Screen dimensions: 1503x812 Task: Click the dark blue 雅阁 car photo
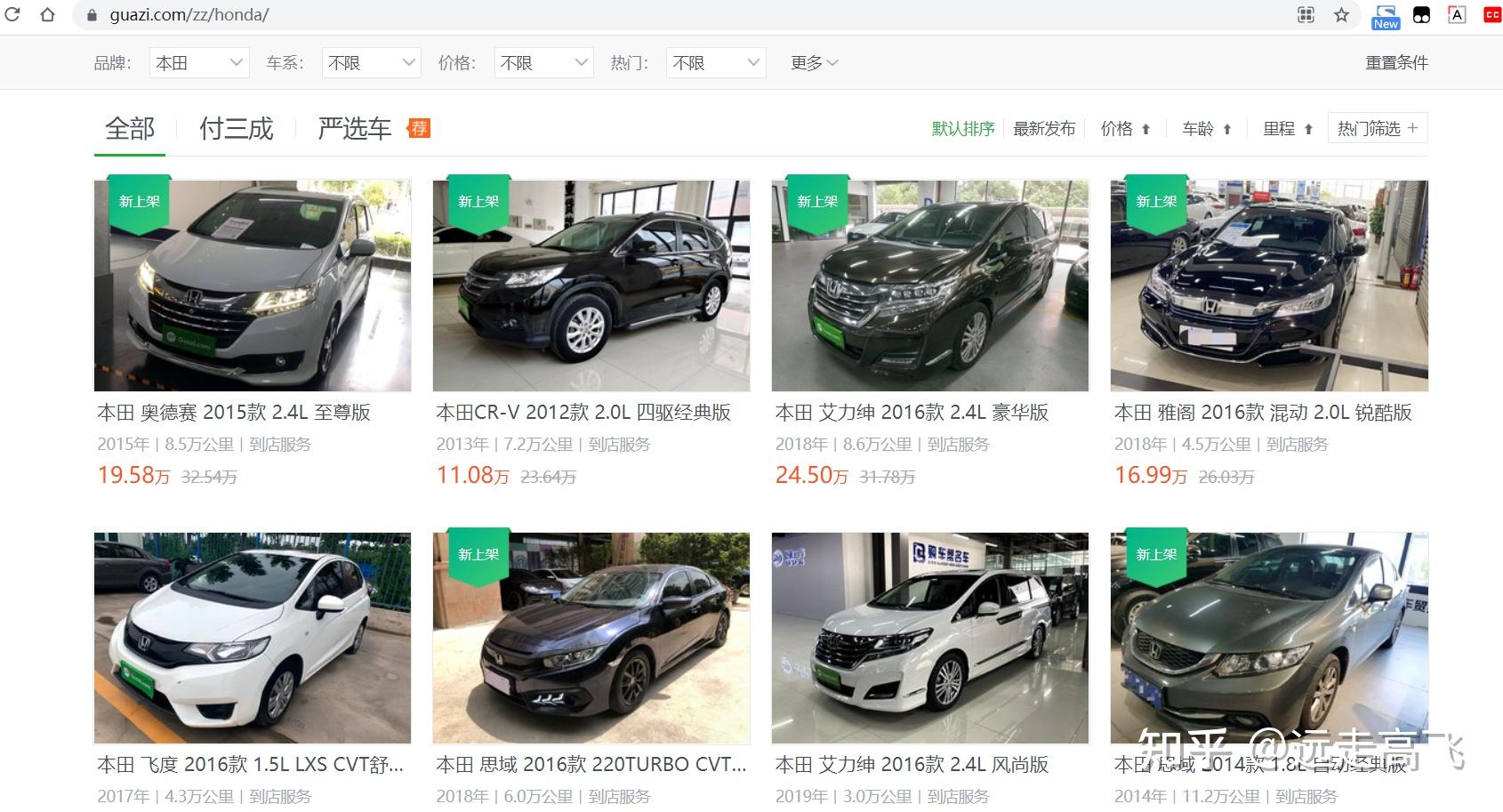click(1269, 285)
